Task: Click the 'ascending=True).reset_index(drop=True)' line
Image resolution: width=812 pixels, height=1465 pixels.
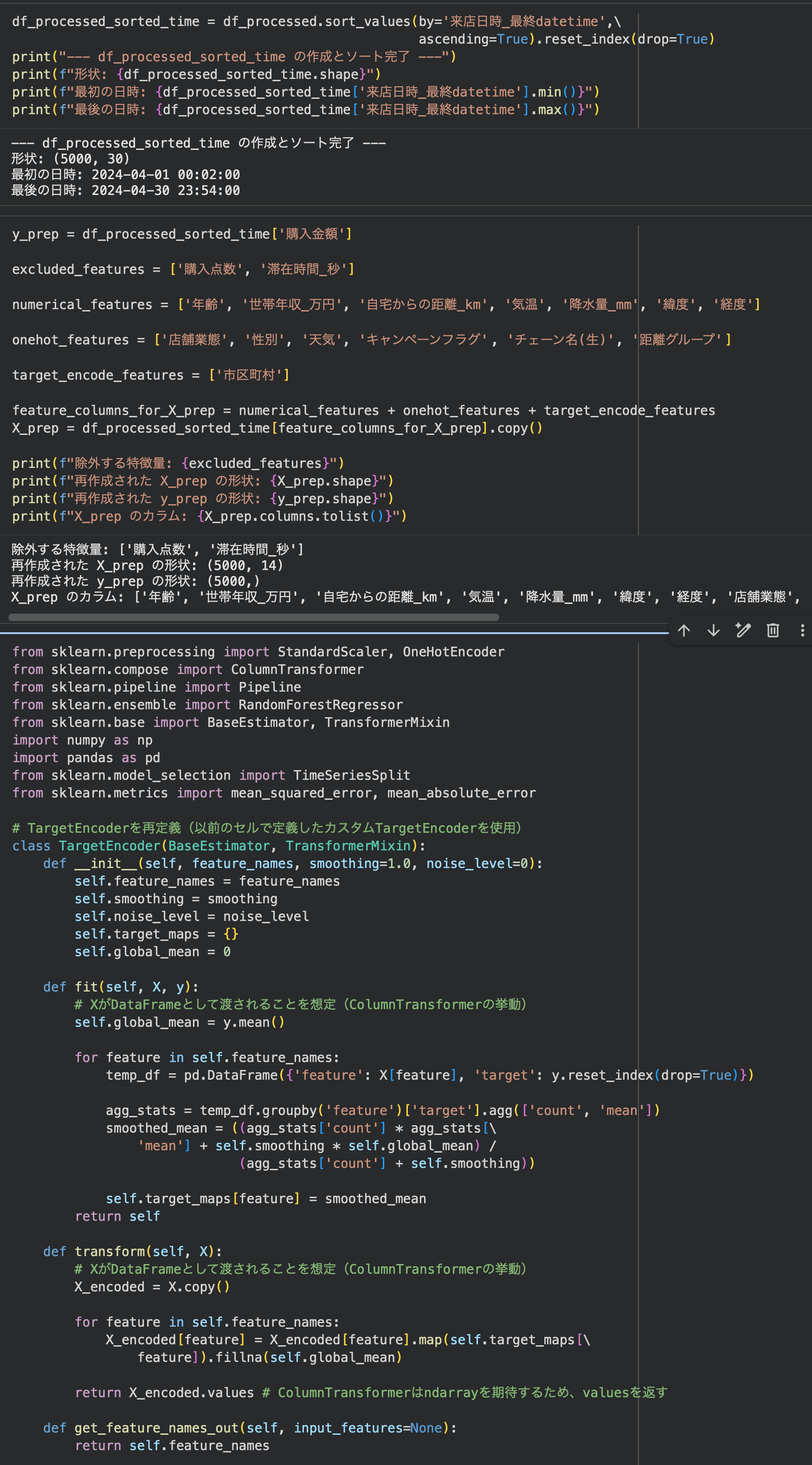Action: [567, 39]
